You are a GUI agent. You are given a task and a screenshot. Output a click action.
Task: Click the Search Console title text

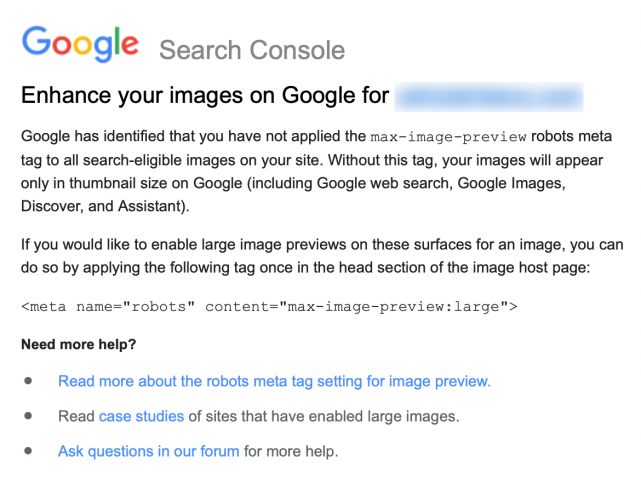click(251, 50)
